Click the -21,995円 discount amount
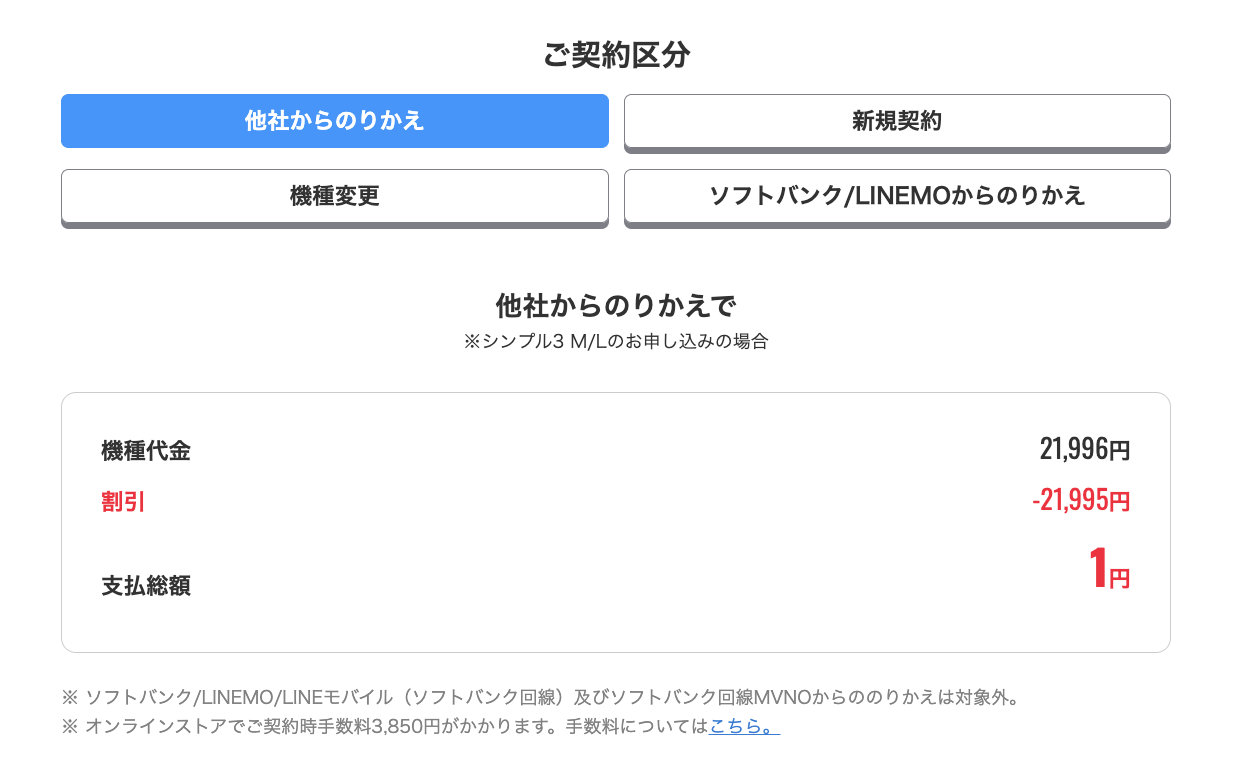The width and height of the screenshot is (1241, 769). click(x=1080, y=500)
